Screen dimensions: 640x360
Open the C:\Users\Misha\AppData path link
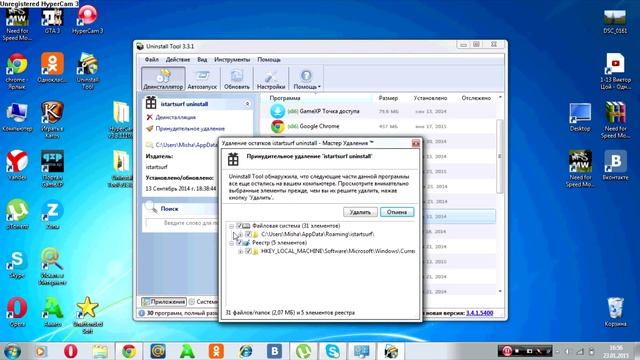[186, 145]
